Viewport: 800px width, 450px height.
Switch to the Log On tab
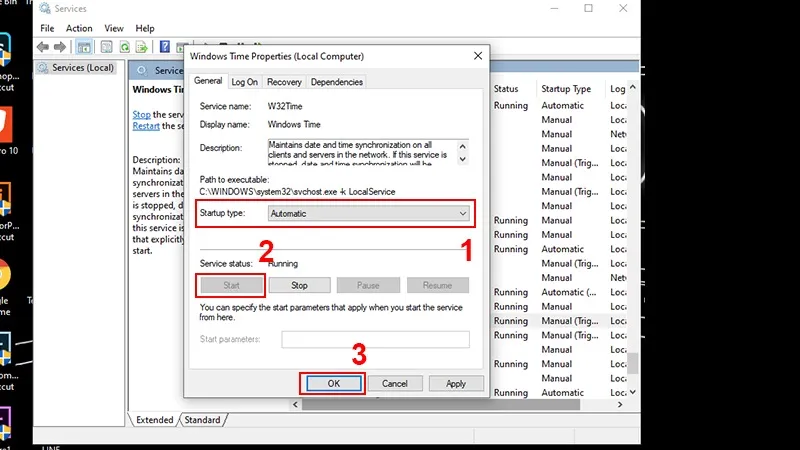click(245, 82)
